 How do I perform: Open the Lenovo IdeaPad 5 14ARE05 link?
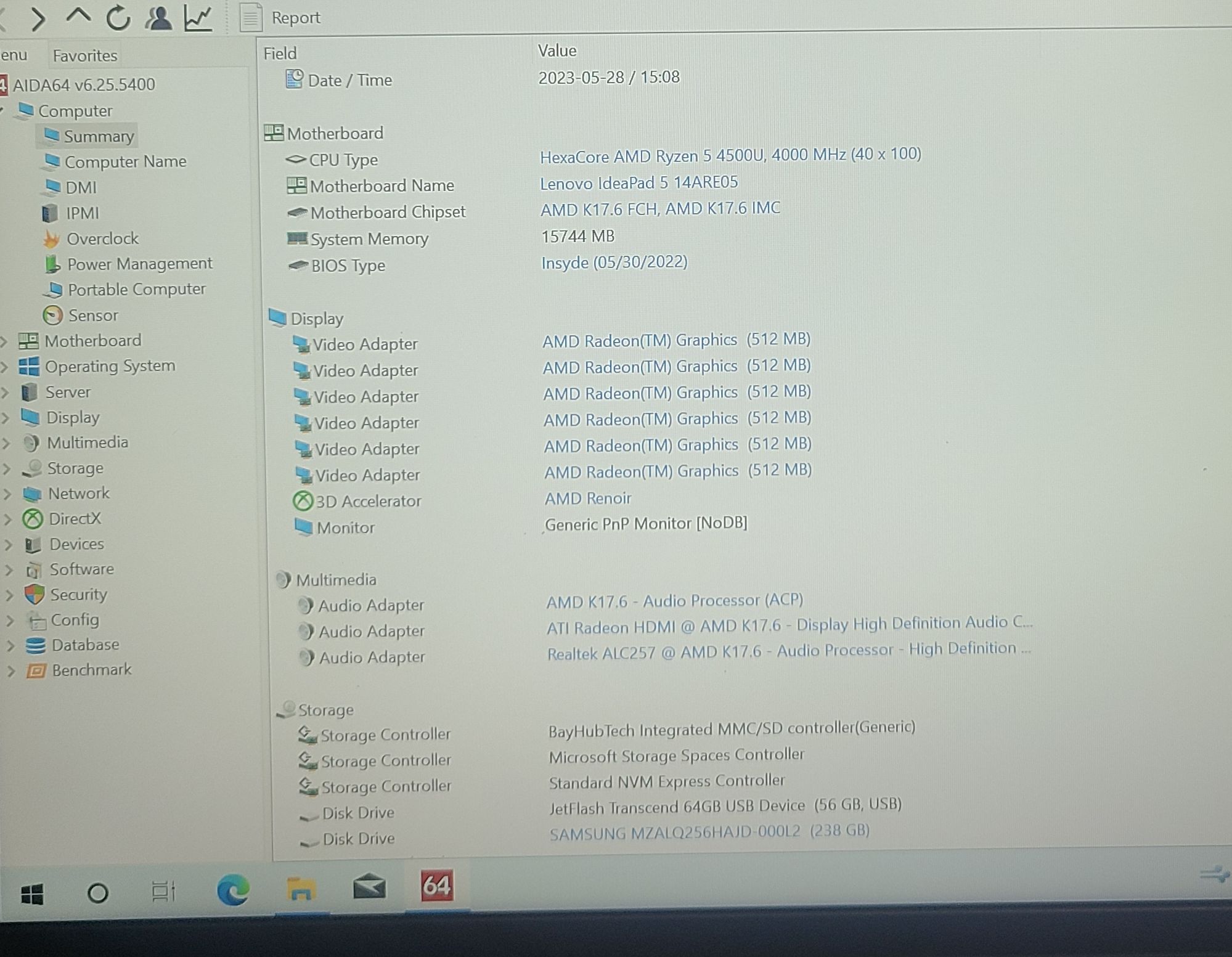tap(638, 183)
